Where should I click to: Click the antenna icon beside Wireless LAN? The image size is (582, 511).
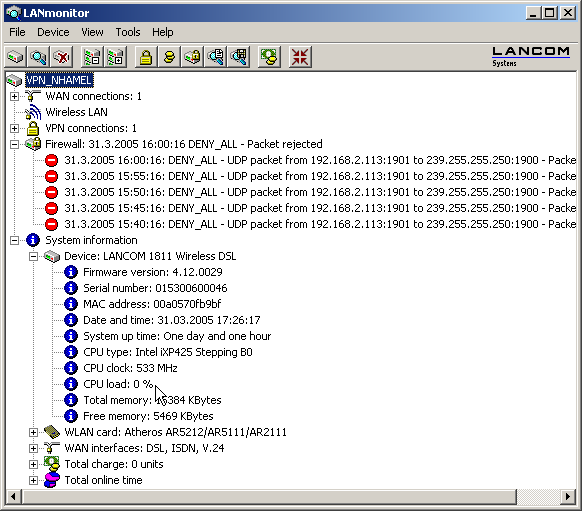(33, 112)
